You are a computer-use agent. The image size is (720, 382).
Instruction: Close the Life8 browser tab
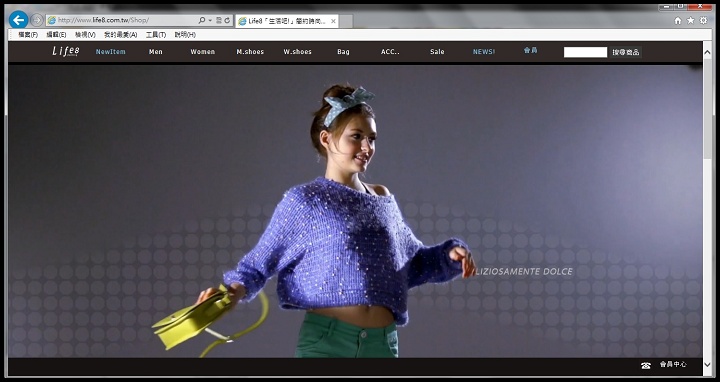click(333, 21)
